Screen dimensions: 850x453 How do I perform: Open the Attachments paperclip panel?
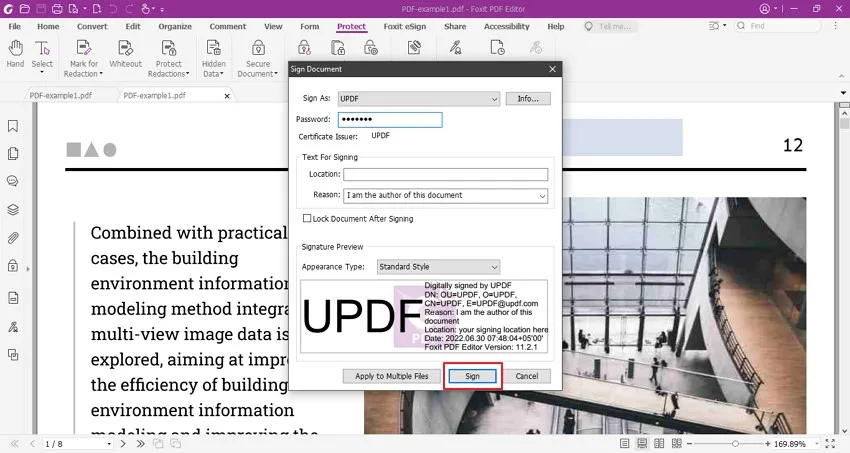(13, 238)
